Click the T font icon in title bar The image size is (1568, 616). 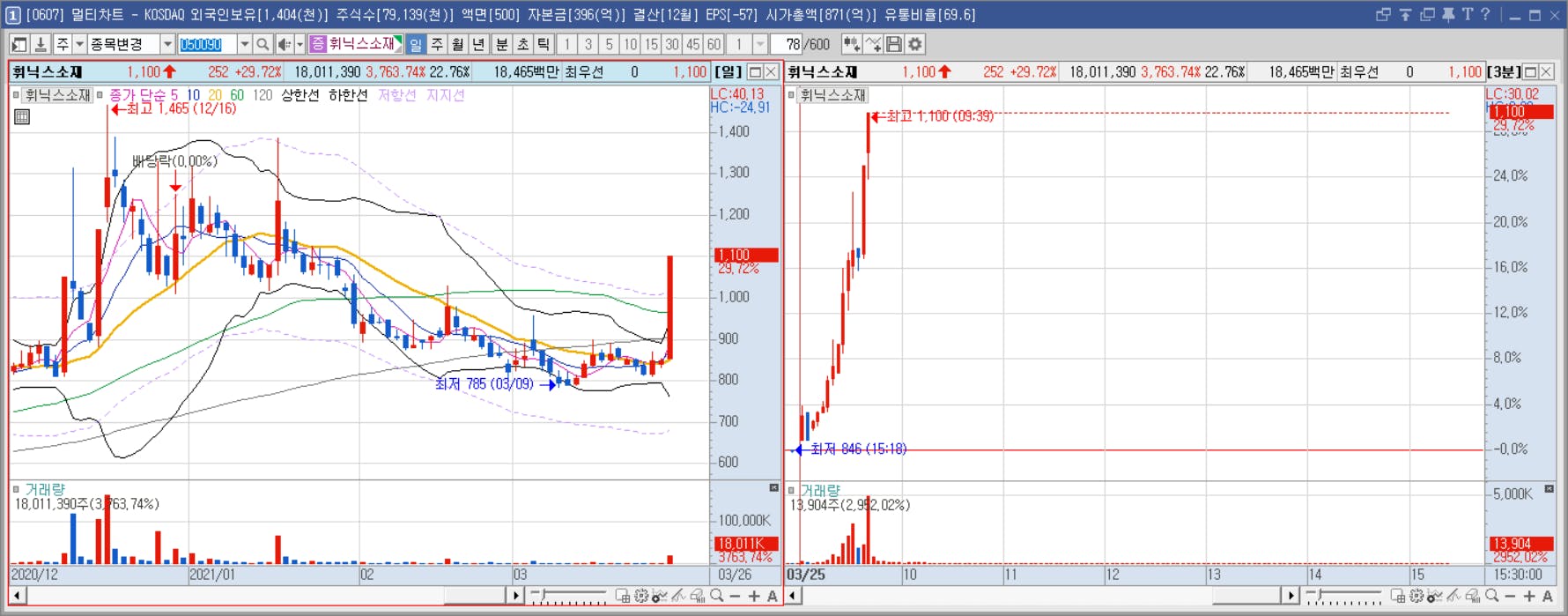(x=1467, y=14)
